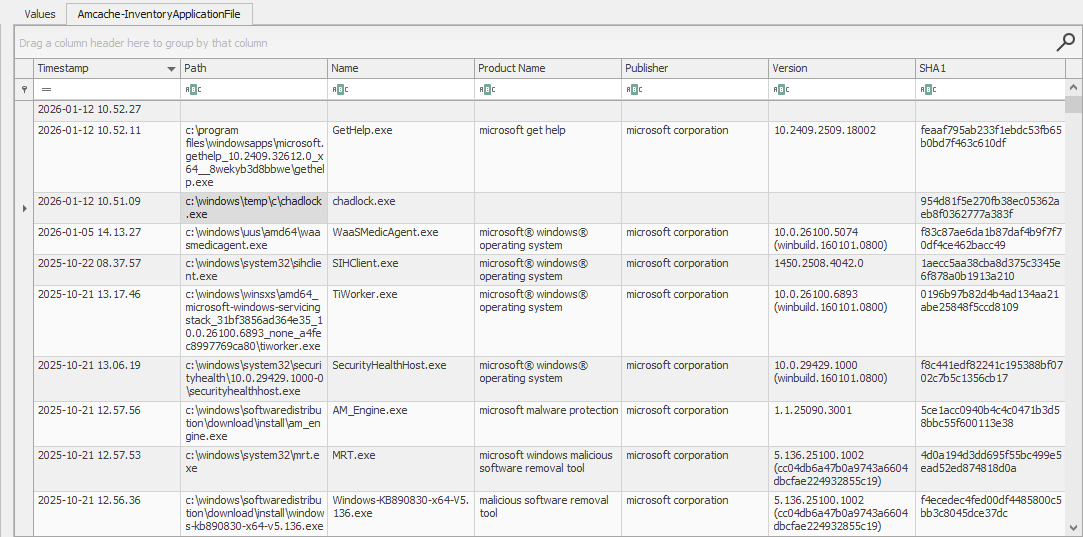Sort by the Name column header

click(401, 68)
